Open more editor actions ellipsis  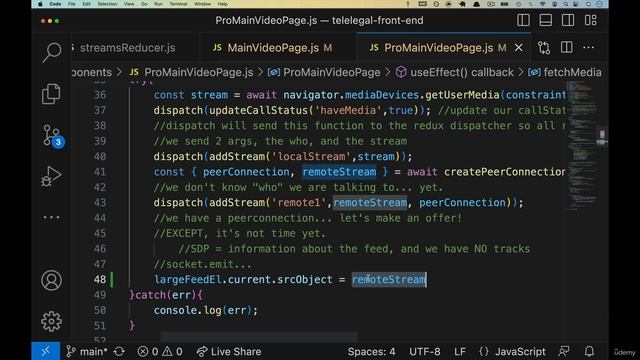[588, 47]
